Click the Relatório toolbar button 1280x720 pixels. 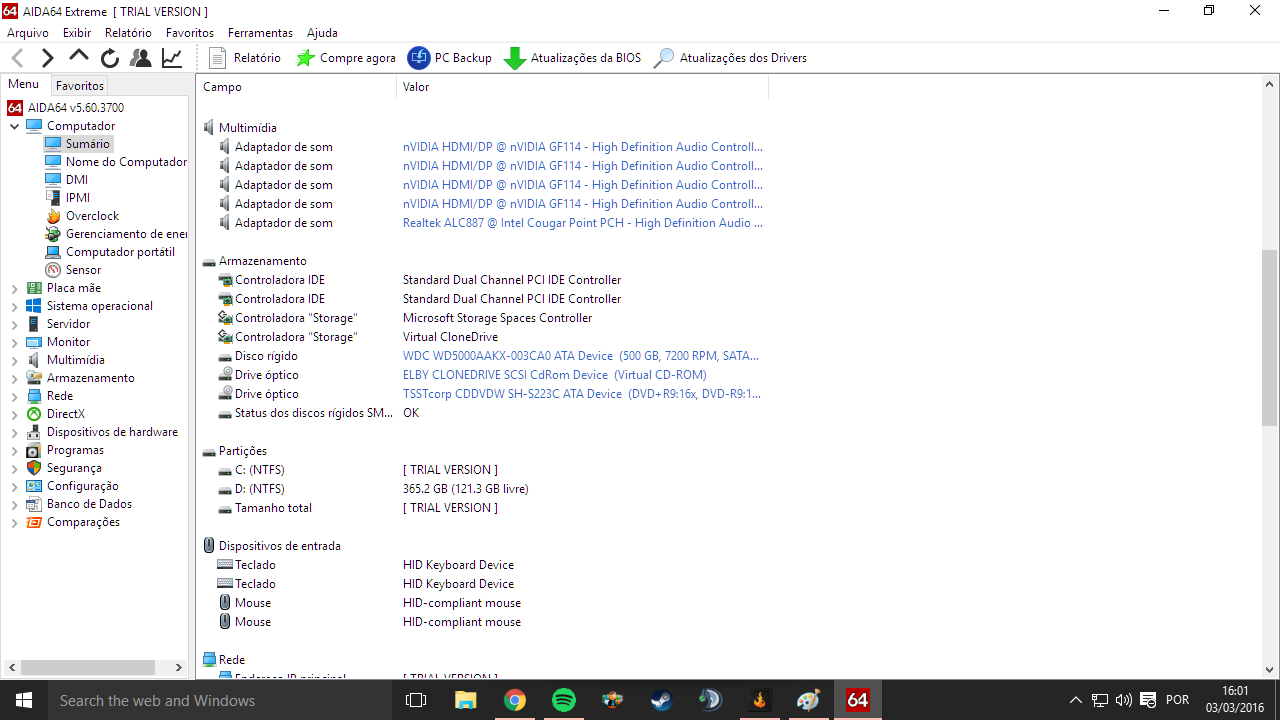(245, 58)
